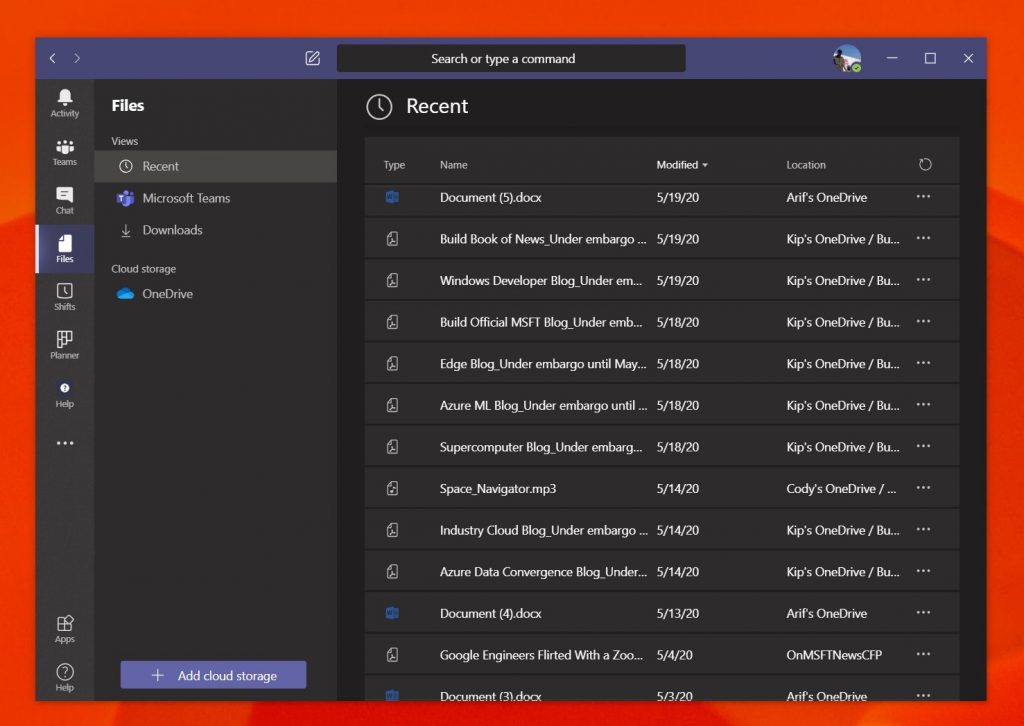Click the Add cloud storage button
The height and width of the screenshot is (726, 1024).
click(214, 675)
